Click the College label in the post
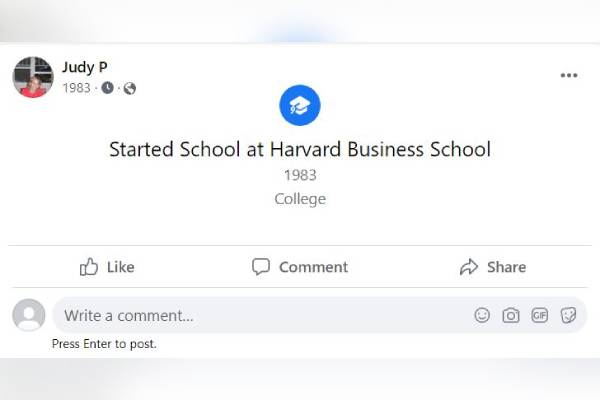The image size is (600, 400). [300, 199]
